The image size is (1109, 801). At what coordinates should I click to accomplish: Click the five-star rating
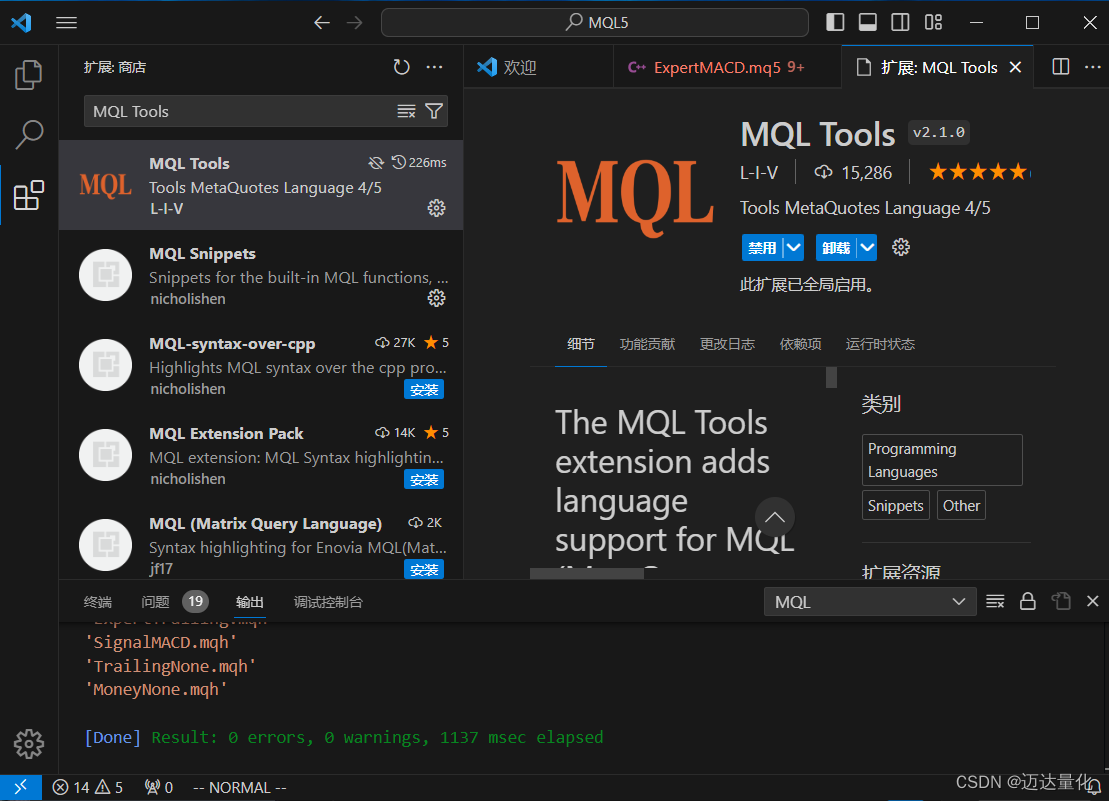(x=980, y=172)
